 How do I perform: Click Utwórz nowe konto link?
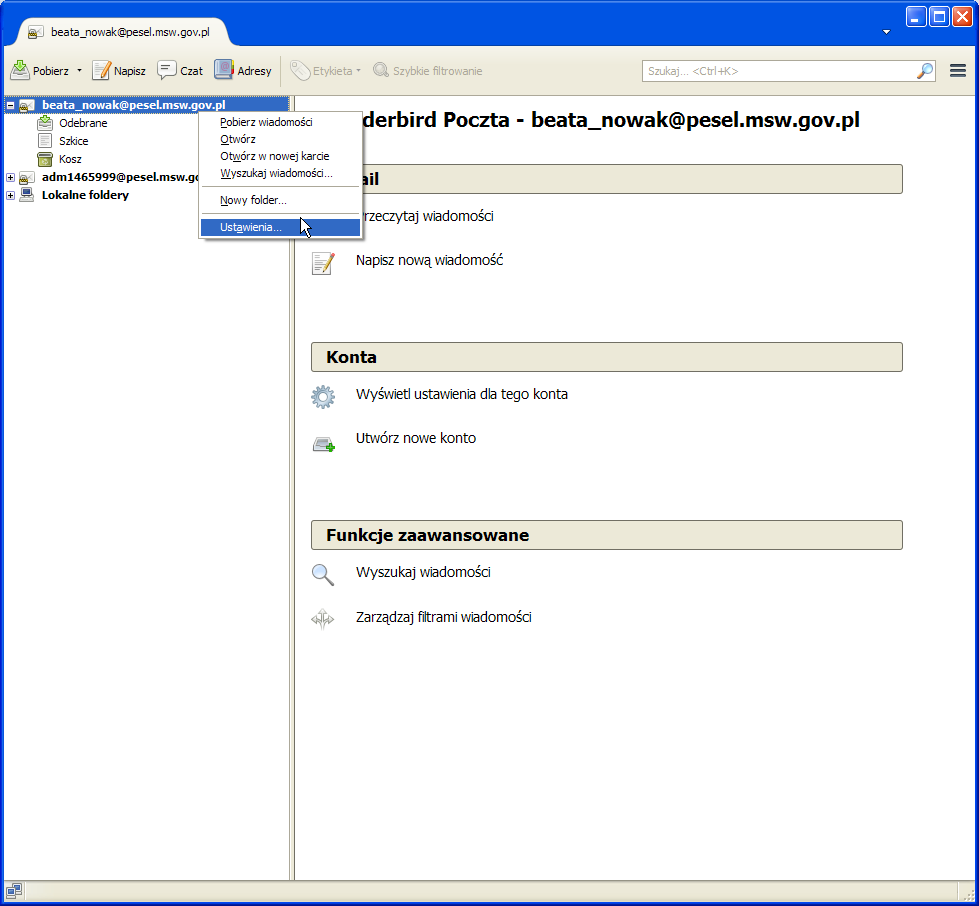(416, 438)
